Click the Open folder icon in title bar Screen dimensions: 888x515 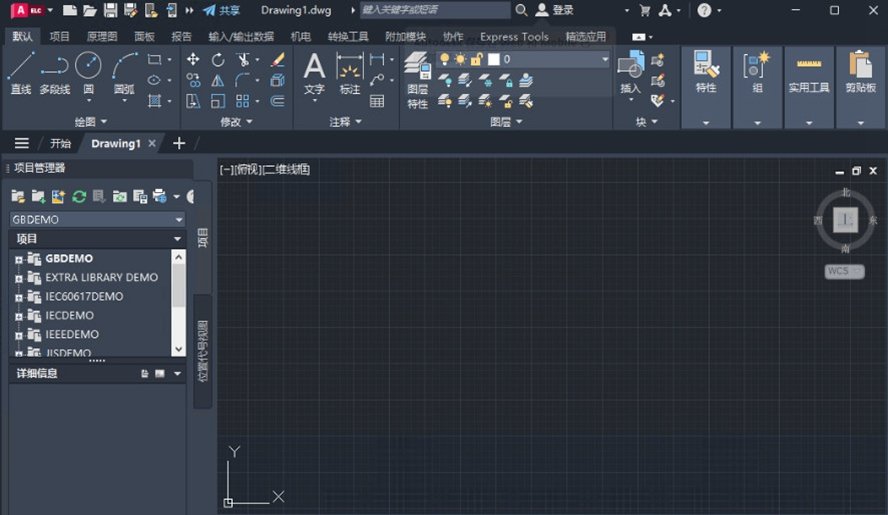[89, 10]
